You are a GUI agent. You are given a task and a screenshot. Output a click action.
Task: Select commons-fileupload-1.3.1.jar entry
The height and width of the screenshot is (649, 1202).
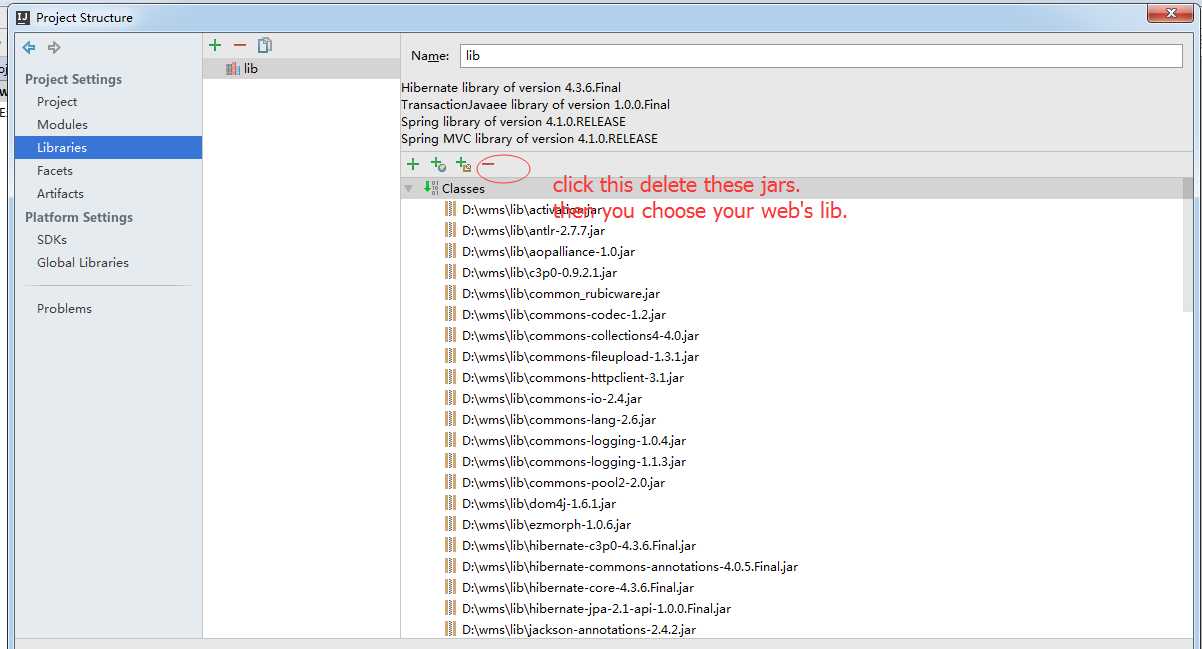[580, 356]
